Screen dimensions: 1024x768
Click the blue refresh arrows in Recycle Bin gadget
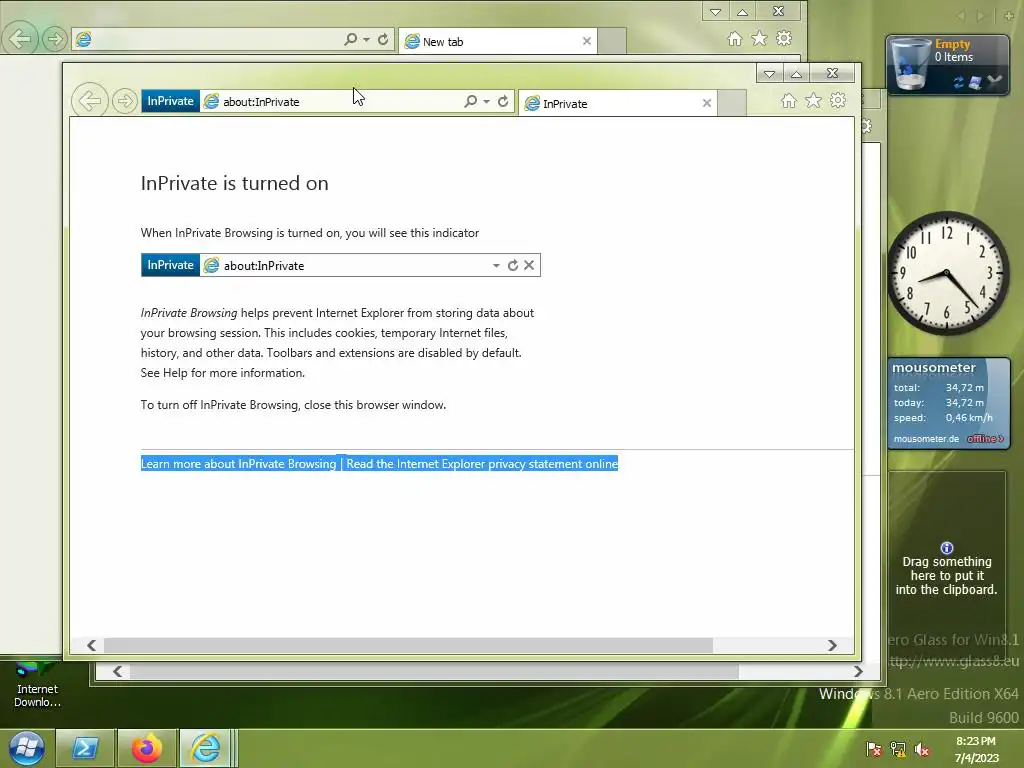click(x=958, y=82)
